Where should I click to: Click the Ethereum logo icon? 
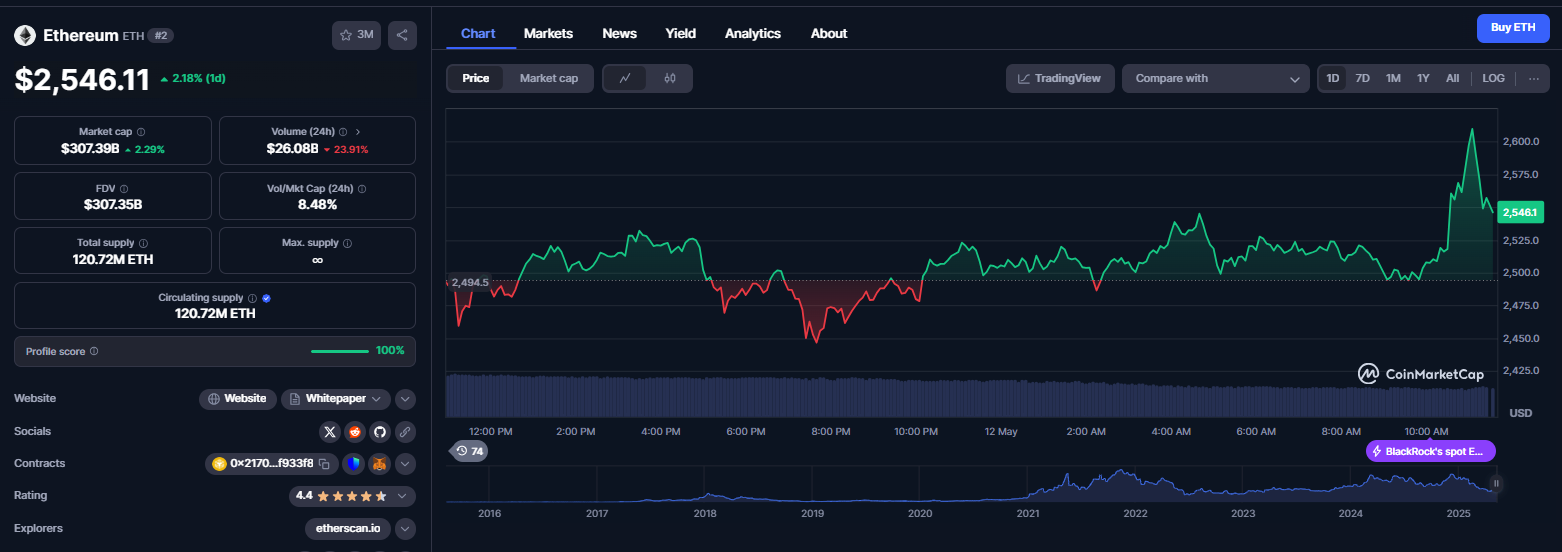point(25,35)
